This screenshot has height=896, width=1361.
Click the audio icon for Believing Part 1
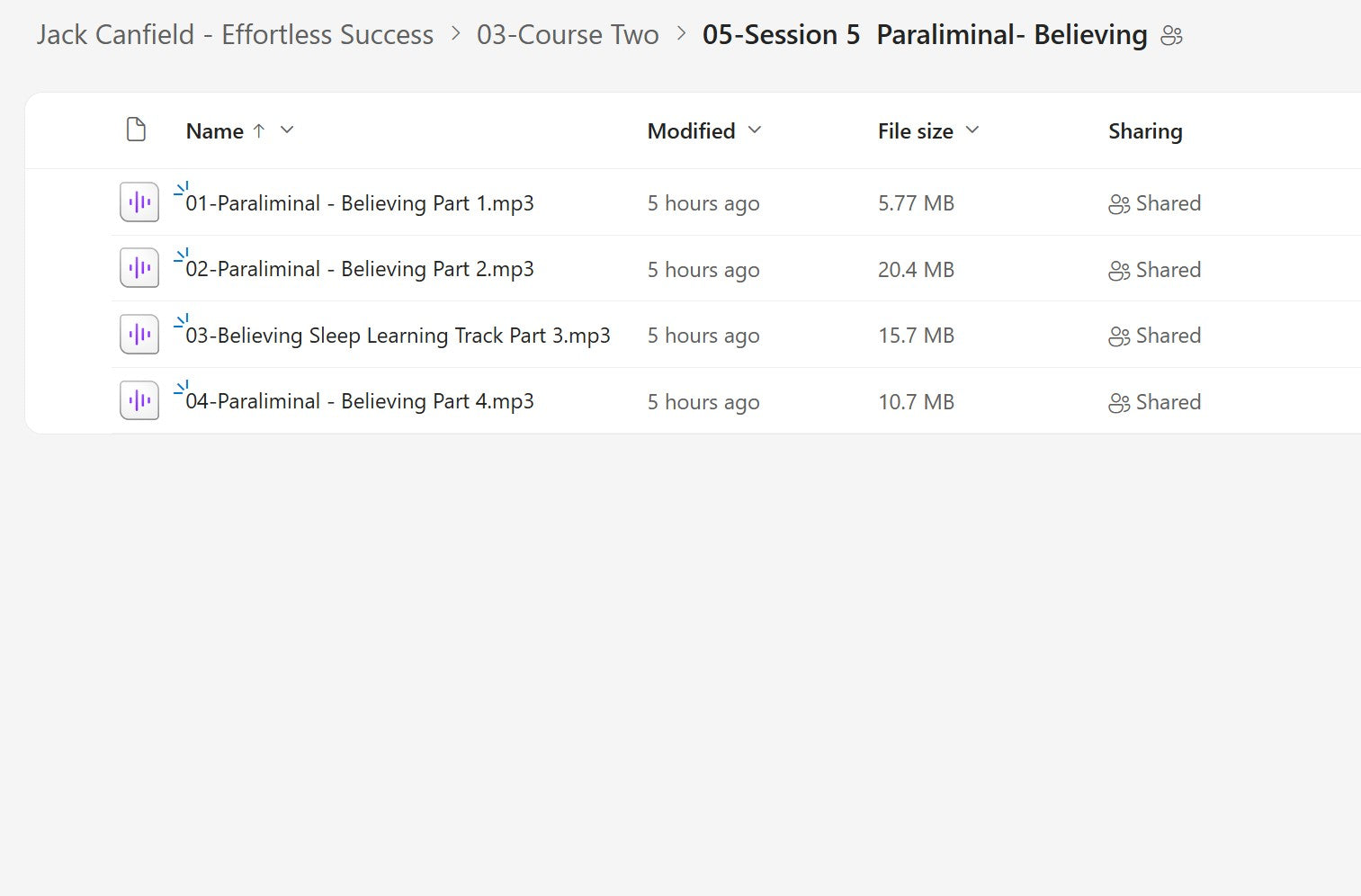[139, 202]
